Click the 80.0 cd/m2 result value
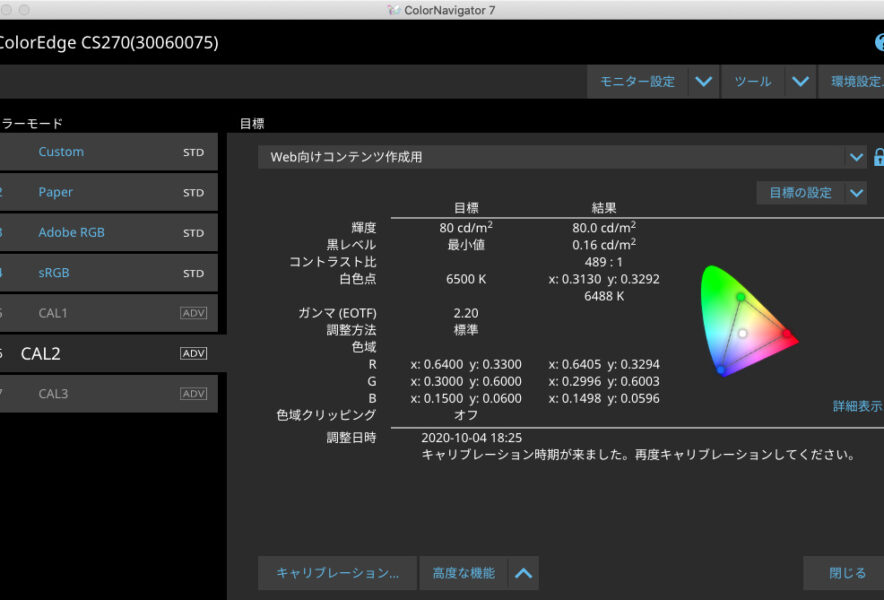884x600 pixels. [x=604, y=227]
